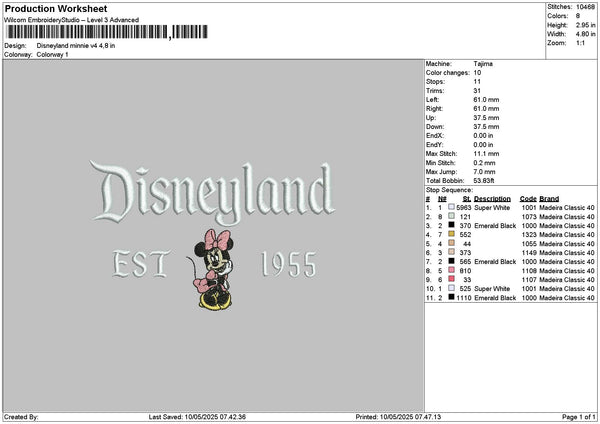Screen dimensions: 600x424
Task: Select the gold swatch with code 1323
Action: coord(452,234)
